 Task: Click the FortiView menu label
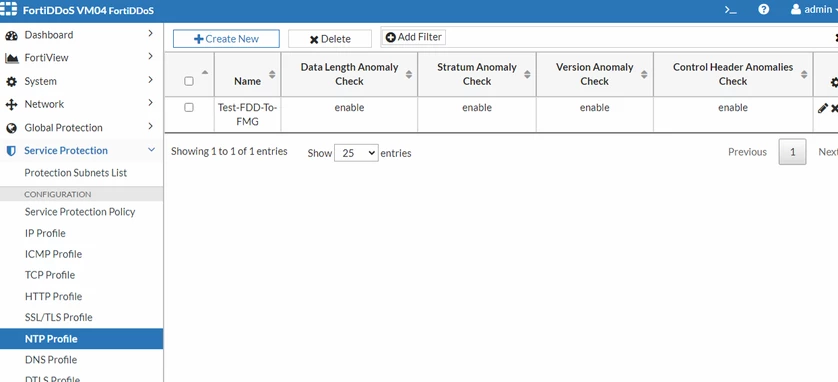pos(46,58)
